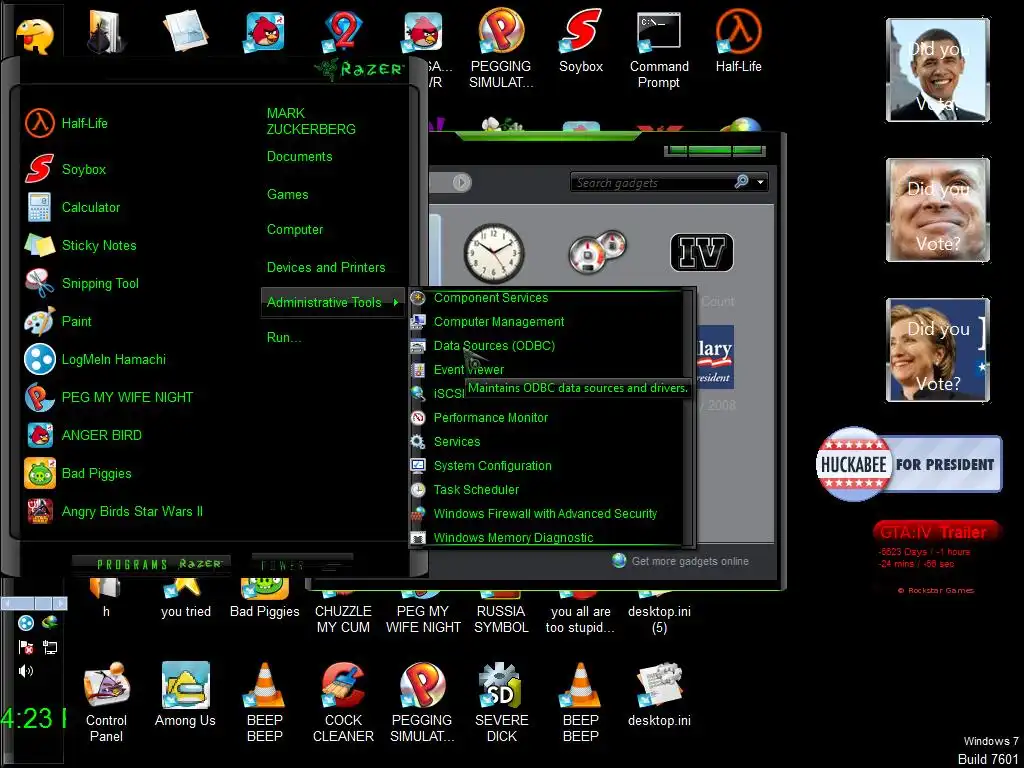The image size is (1024, 768).
Task: Open the Control Panel desktop icon
Action: coord(106,703)
